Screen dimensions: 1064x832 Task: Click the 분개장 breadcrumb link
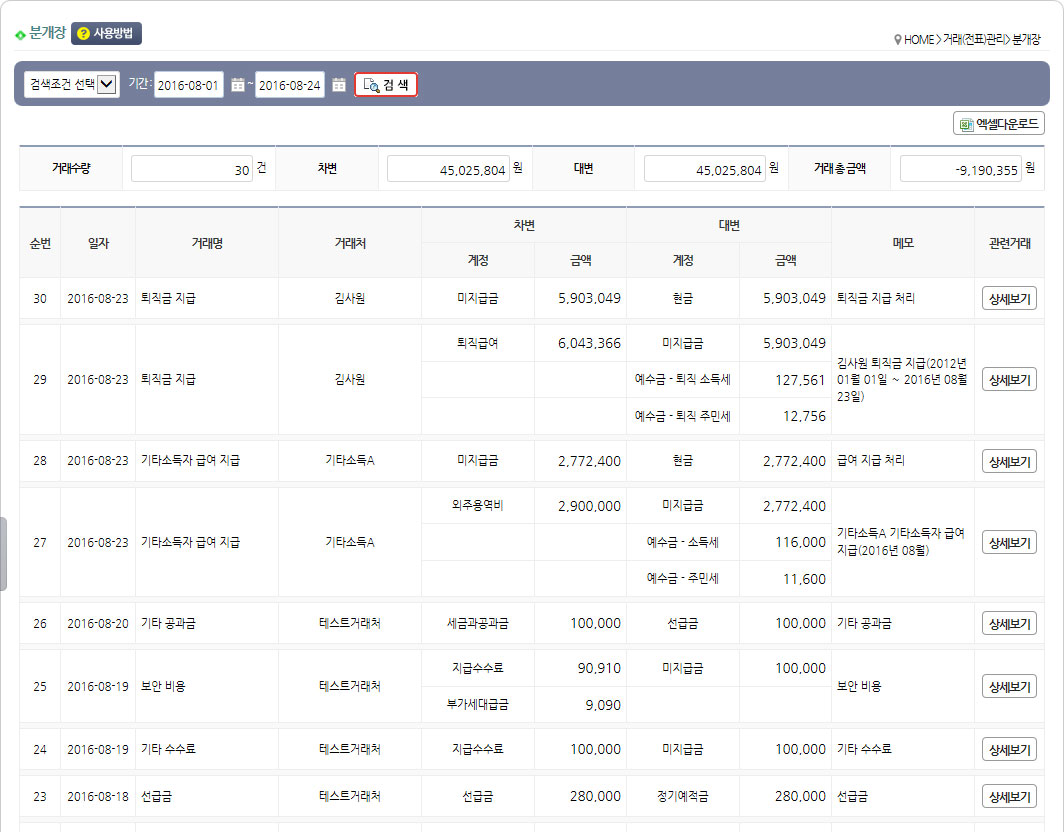coord(1026,39)
